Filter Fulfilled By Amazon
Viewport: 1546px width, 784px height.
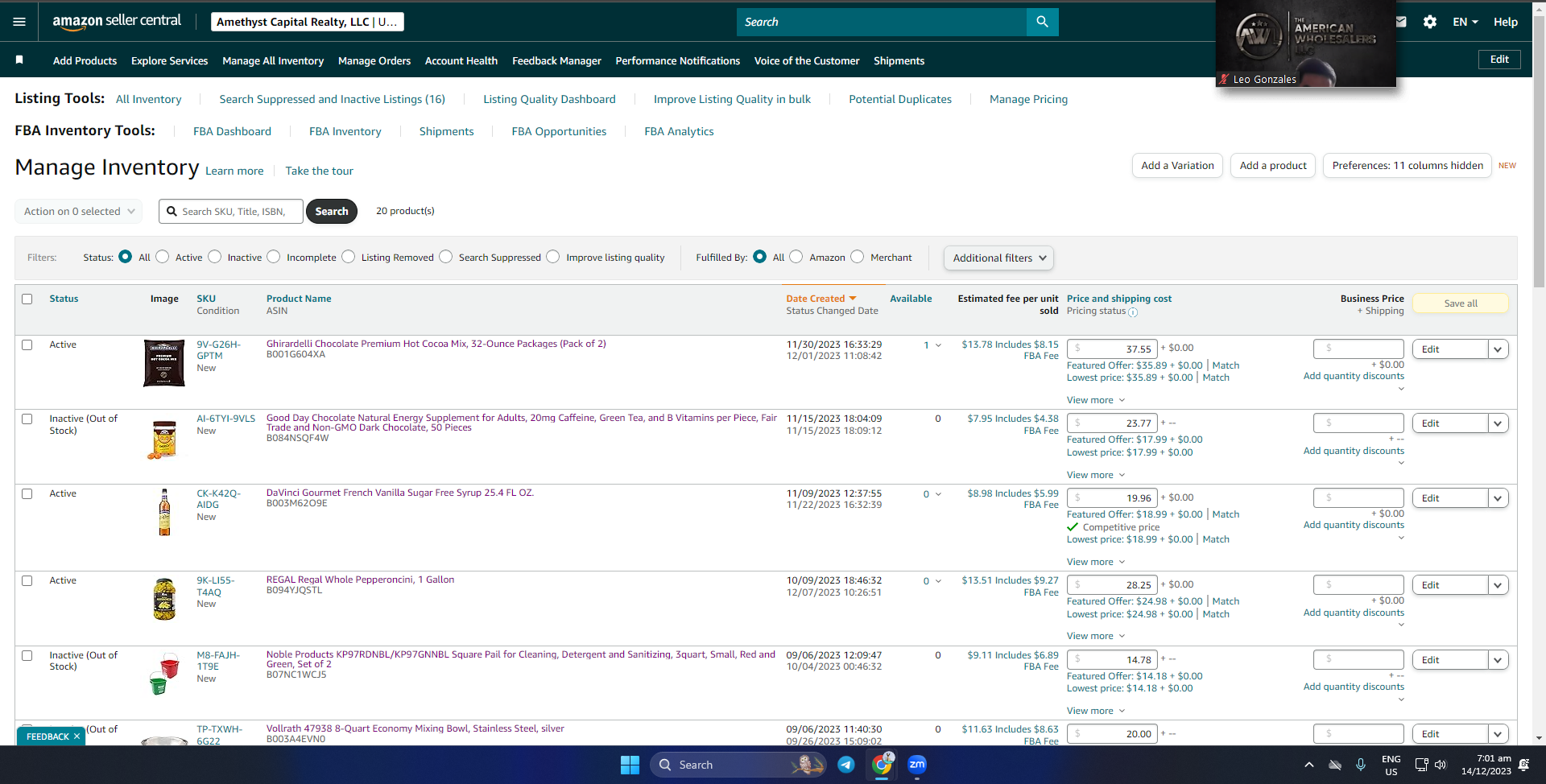[796, 257]
